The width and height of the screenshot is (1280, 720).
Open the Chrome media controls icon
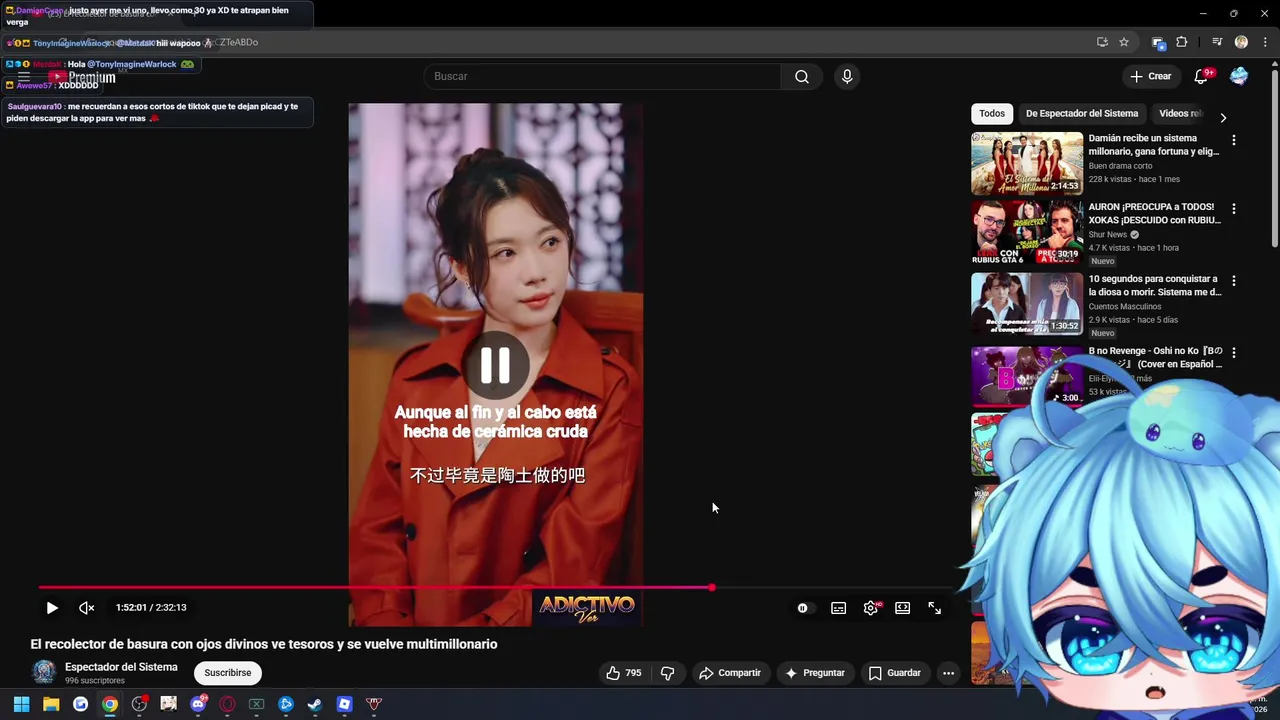coord(1217,42)
